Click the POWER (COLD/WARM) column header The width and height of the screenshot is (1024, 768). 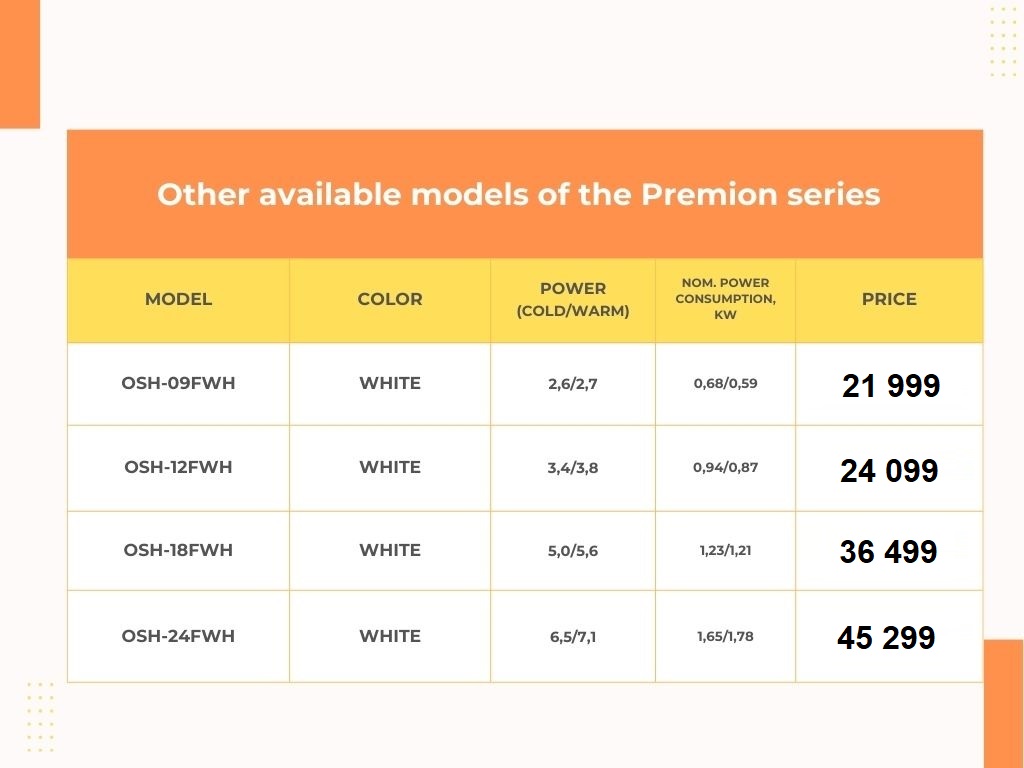[x=573, y=299]
